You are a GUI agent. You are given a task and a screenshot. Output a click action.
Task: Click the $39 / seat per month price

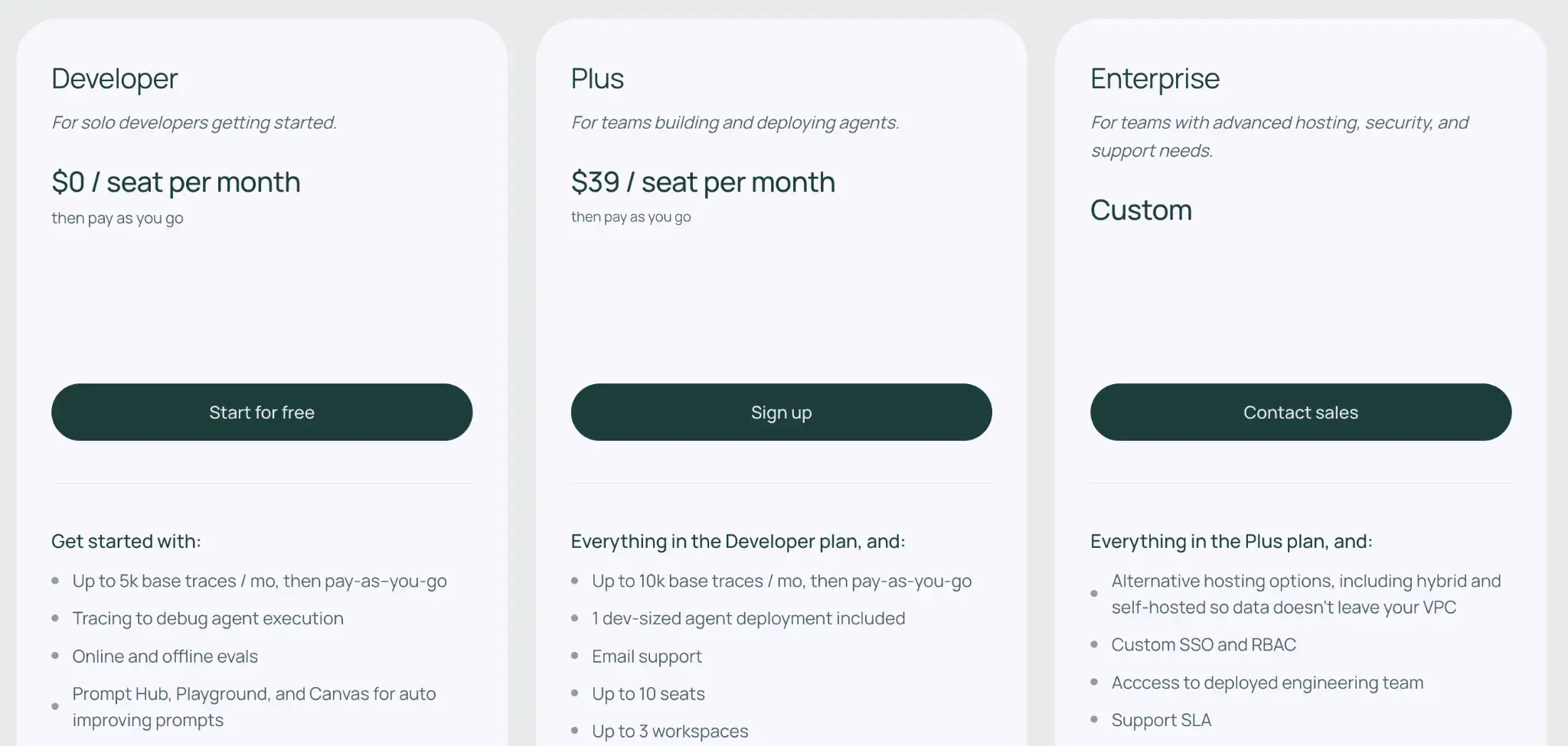point(703,182)
